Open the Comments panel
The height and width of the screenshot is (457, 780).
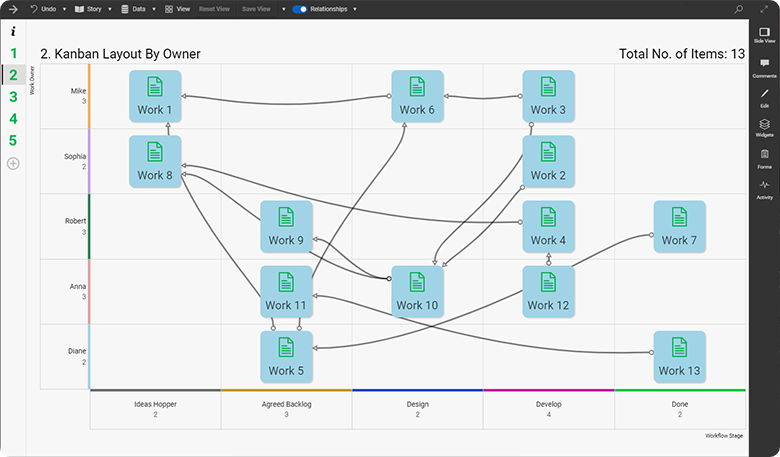coord(764,66)
